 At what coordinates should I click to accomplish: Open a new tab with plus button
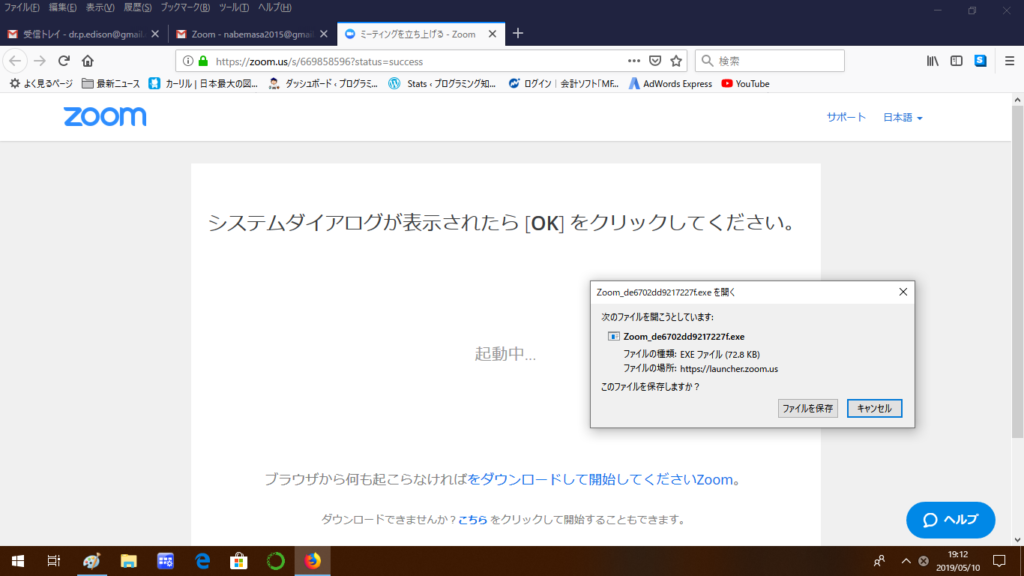518,33
